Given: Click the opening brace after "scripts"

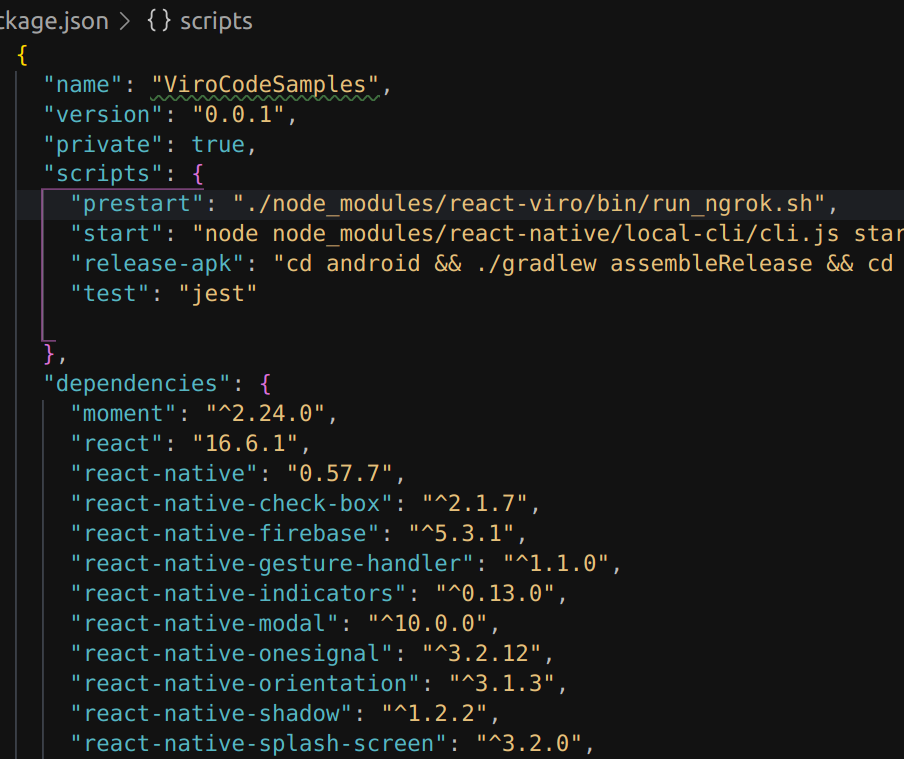Looking at the screenshot, I should (x=198, y=174).
